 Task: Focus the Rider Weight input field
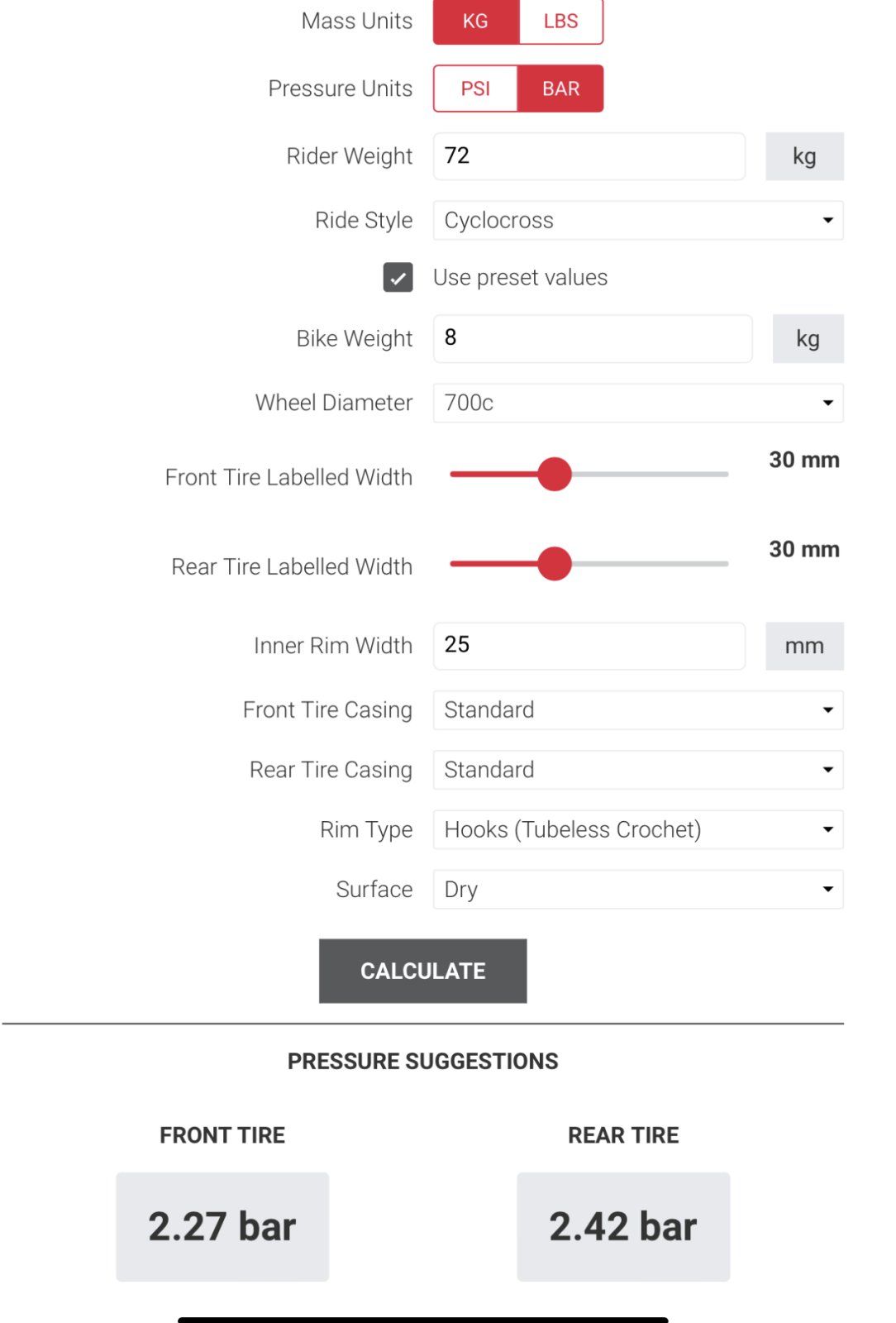[589, 156]
